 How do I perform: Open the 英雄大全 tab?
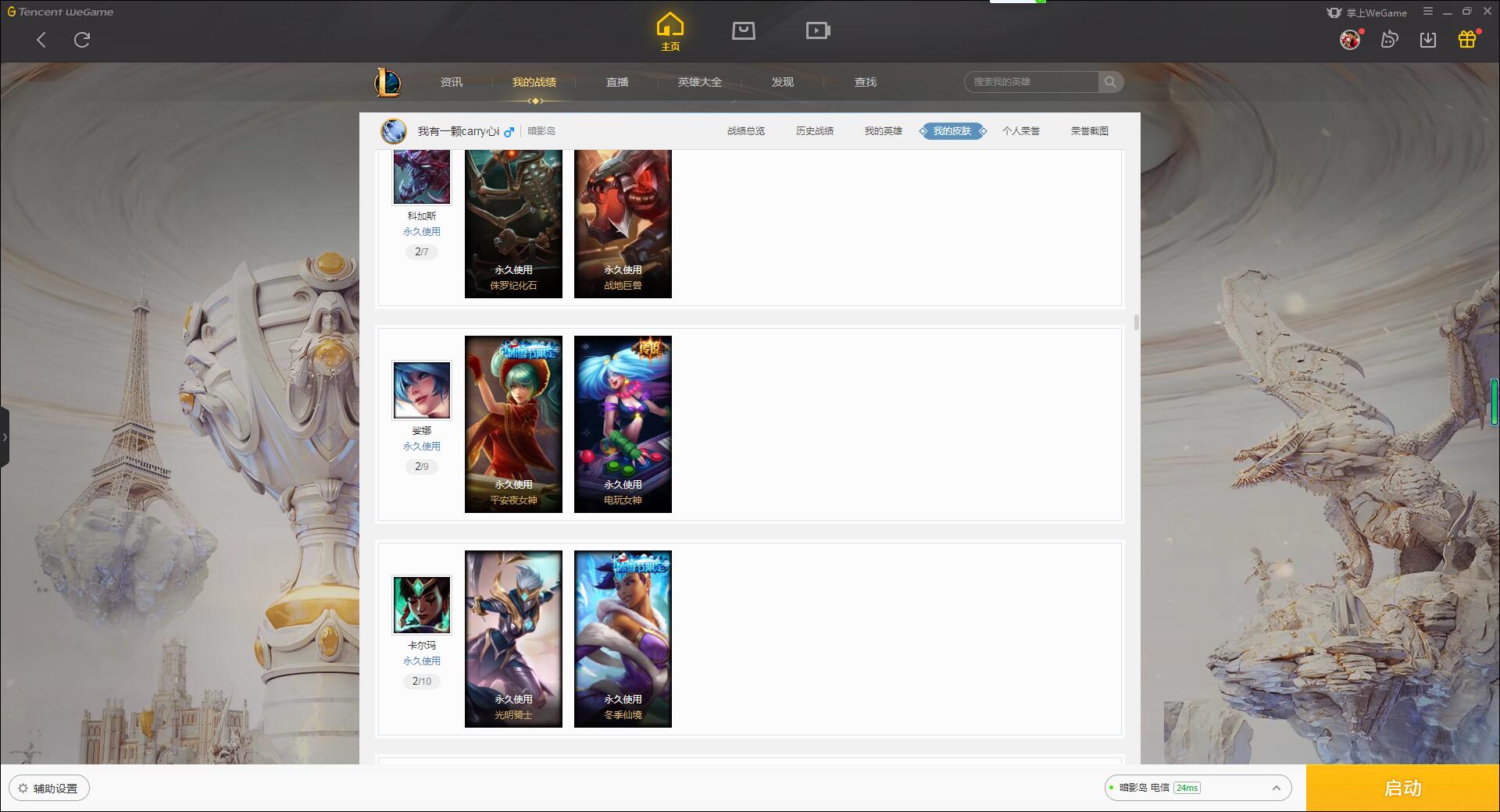[700, 82]
